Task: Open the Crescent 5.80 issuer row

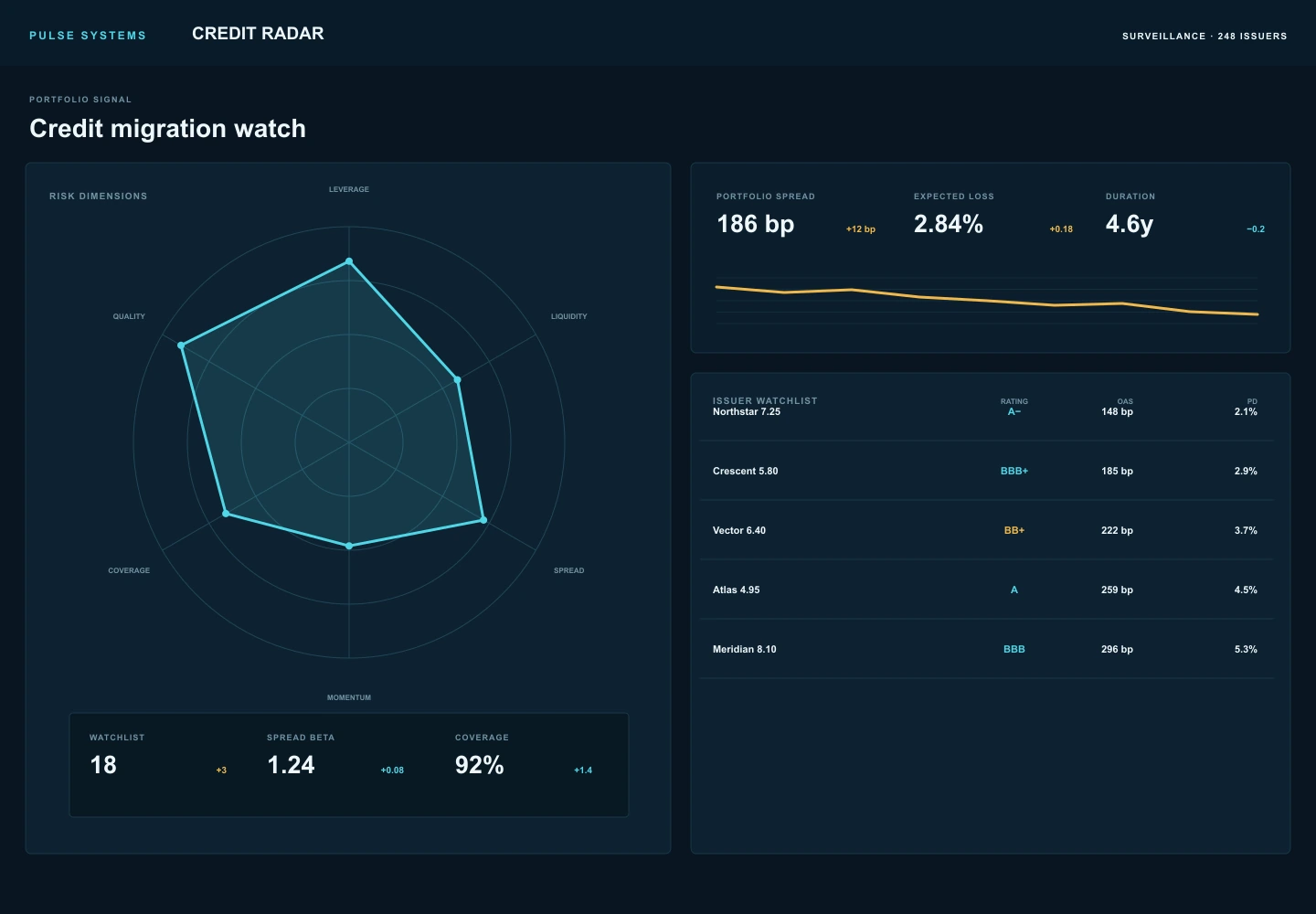Action: click(986, 471)
